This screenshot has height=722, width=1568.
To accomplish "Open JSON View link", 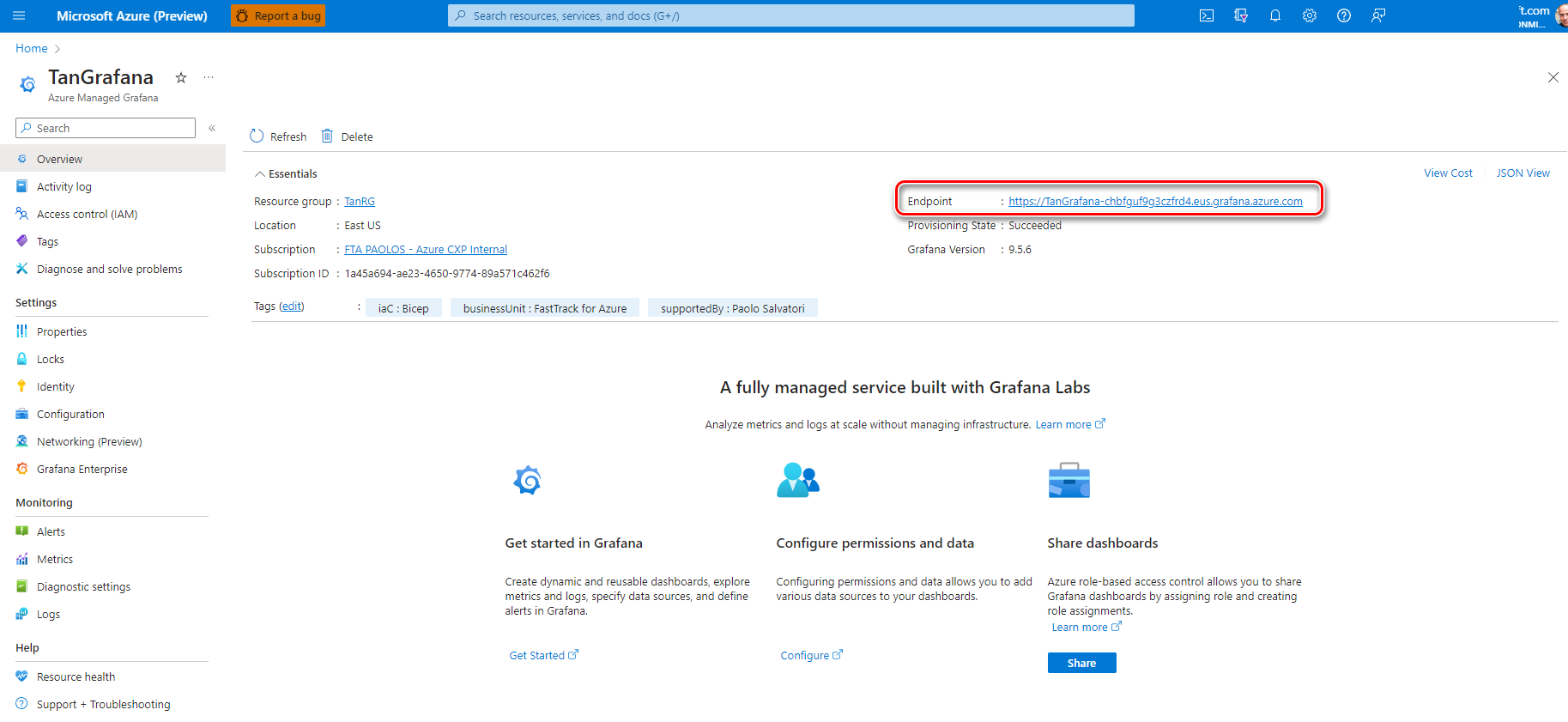I will tap(1523, 173).
